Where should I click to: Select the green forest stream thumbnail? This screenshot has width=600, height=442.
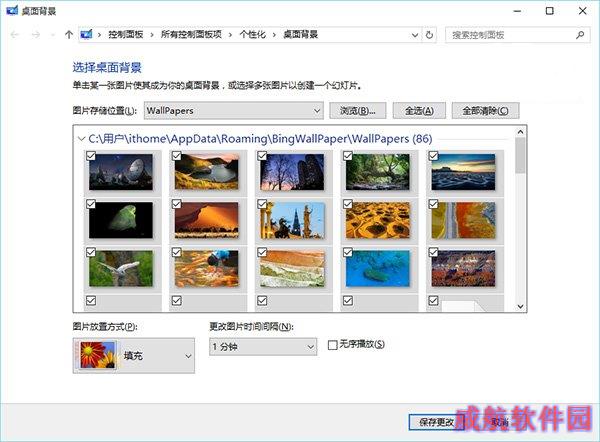click(378, 172)
